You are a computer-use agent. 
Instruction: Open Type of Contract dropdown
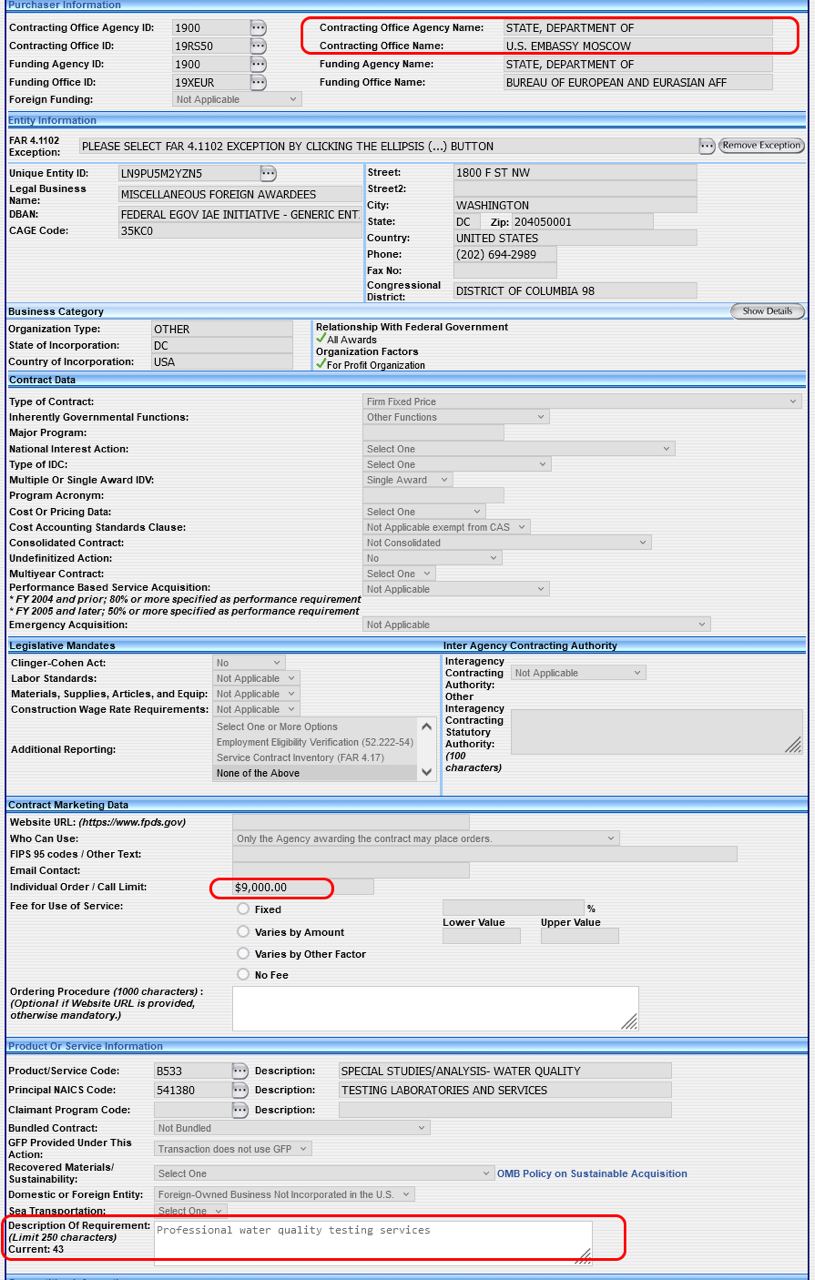582,402
